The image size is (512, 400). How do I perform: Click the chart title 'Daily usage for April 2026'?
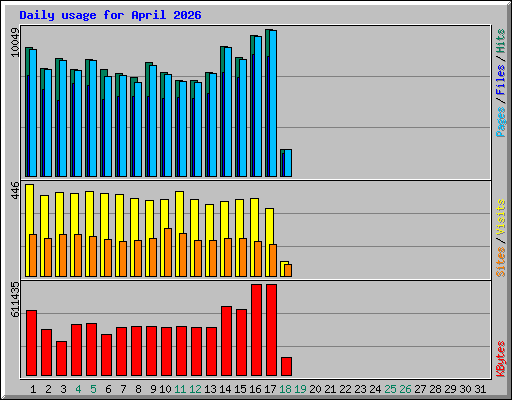coord(110,15)
